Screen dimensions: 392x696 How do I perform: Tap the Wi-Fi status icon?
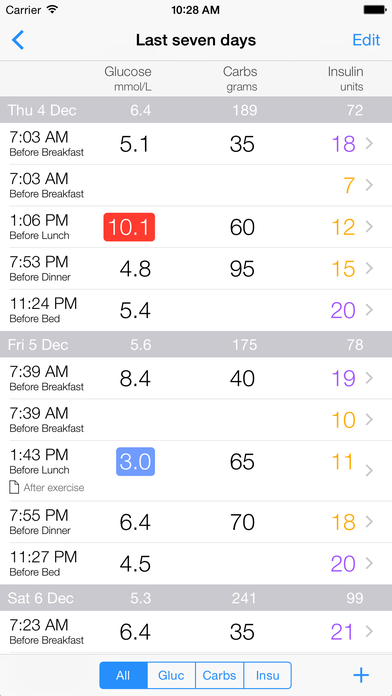tap(53, 9)
